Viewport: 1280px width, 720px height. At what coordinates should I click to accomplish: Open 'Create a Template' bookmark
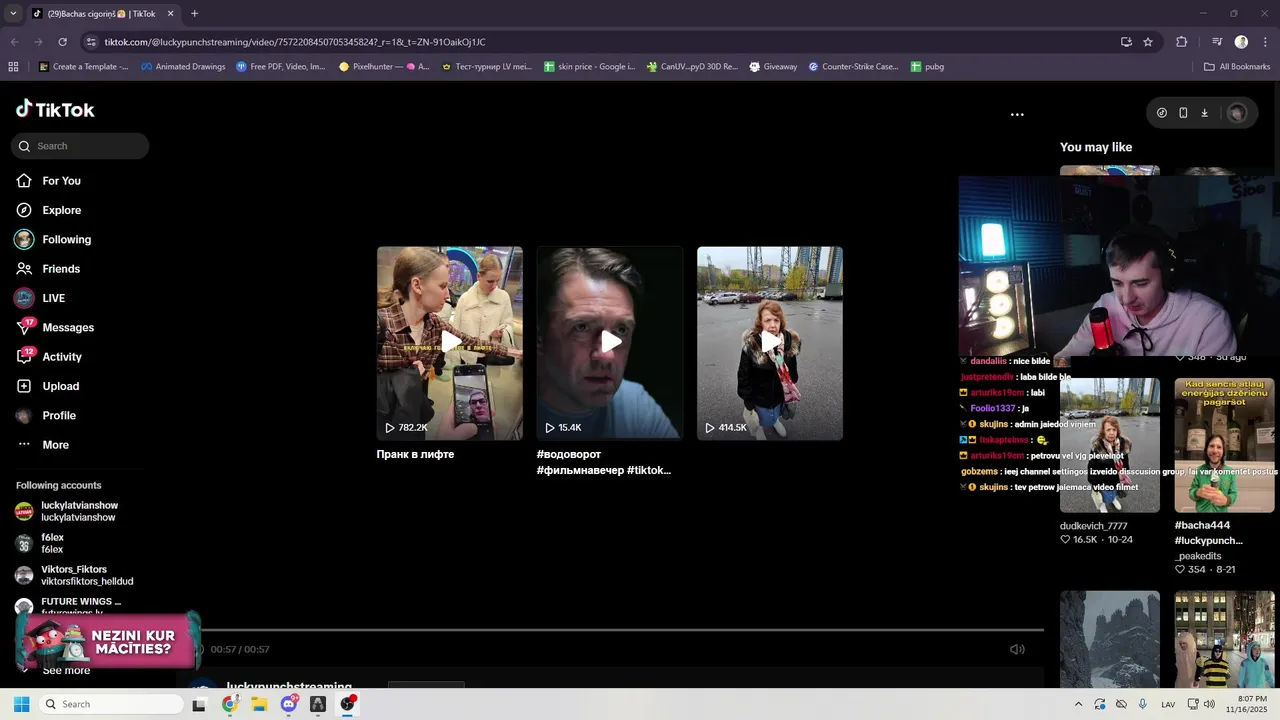tap(84, 67)
